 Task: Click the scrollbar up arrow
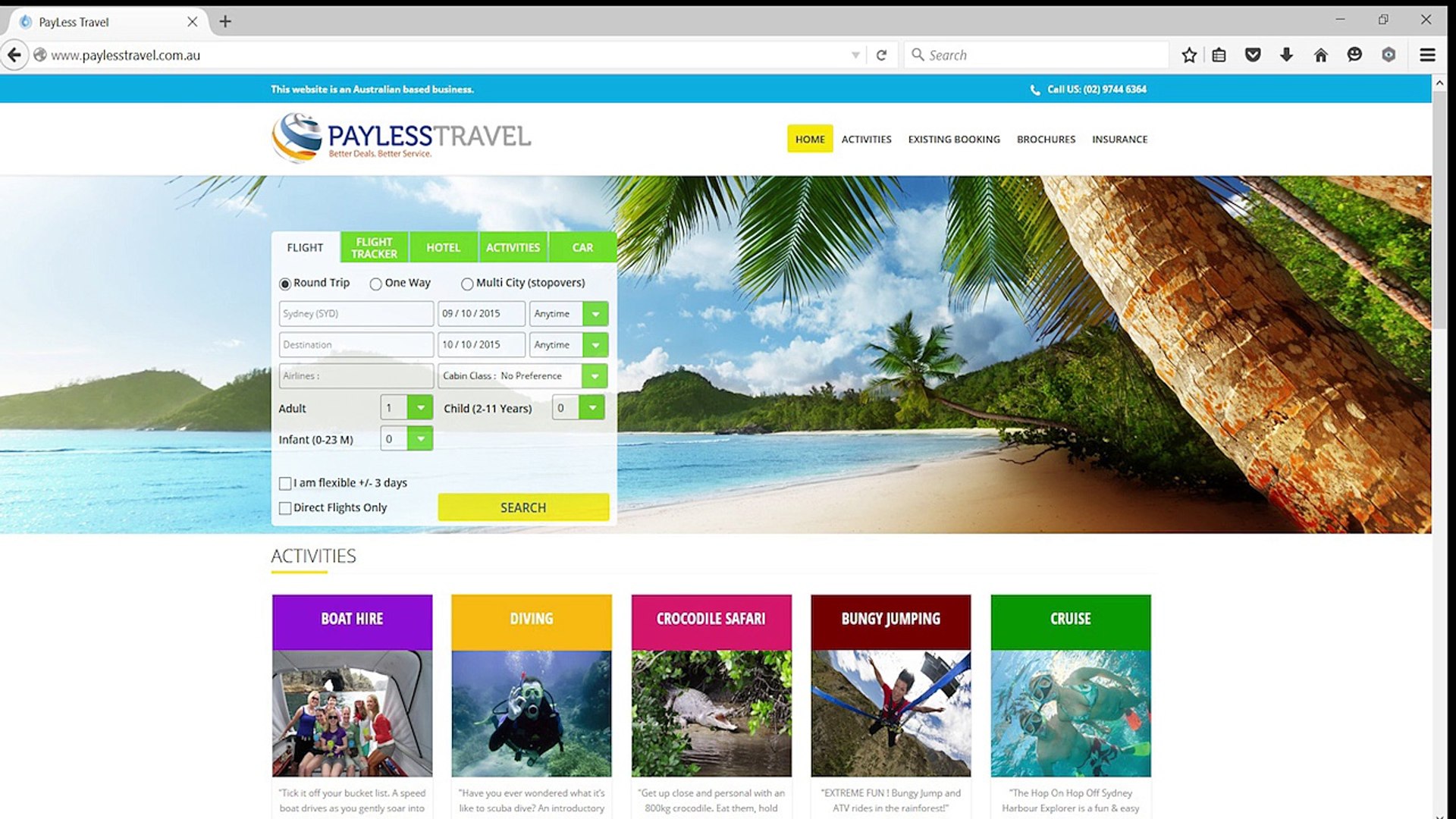(x=1439, y=82)
